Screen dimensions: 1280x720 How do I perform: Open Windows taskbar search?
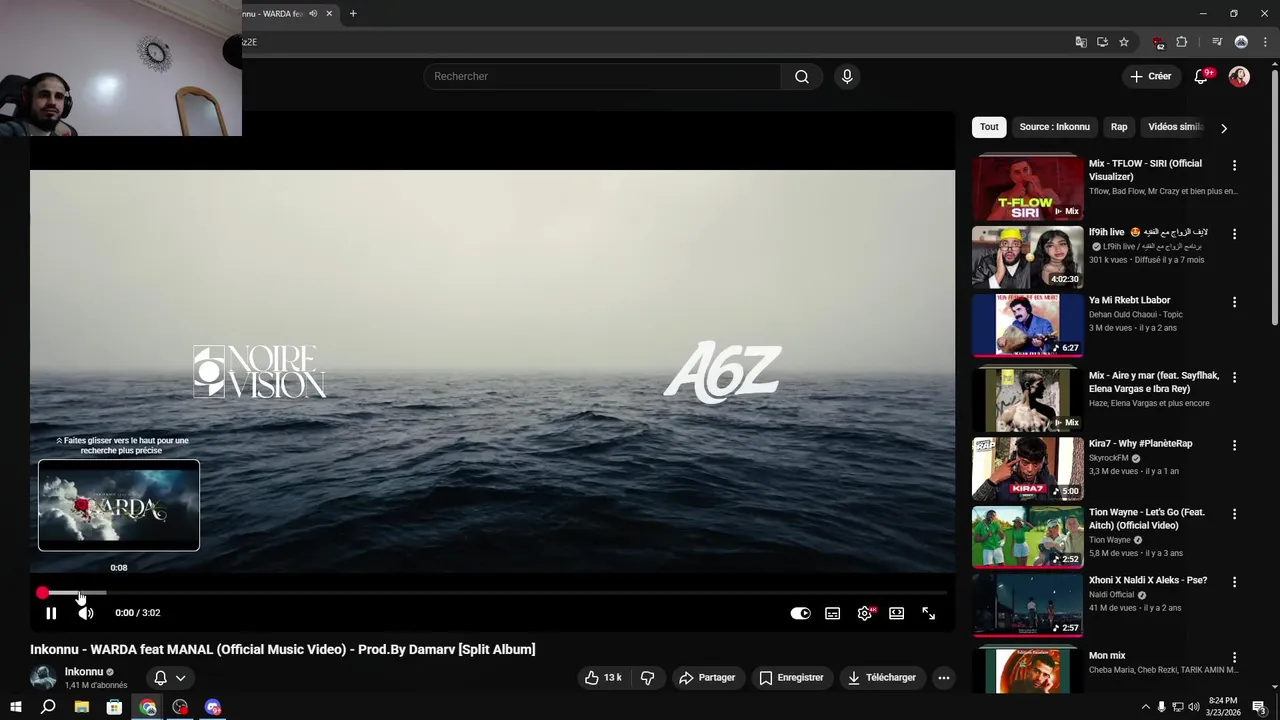48,707
